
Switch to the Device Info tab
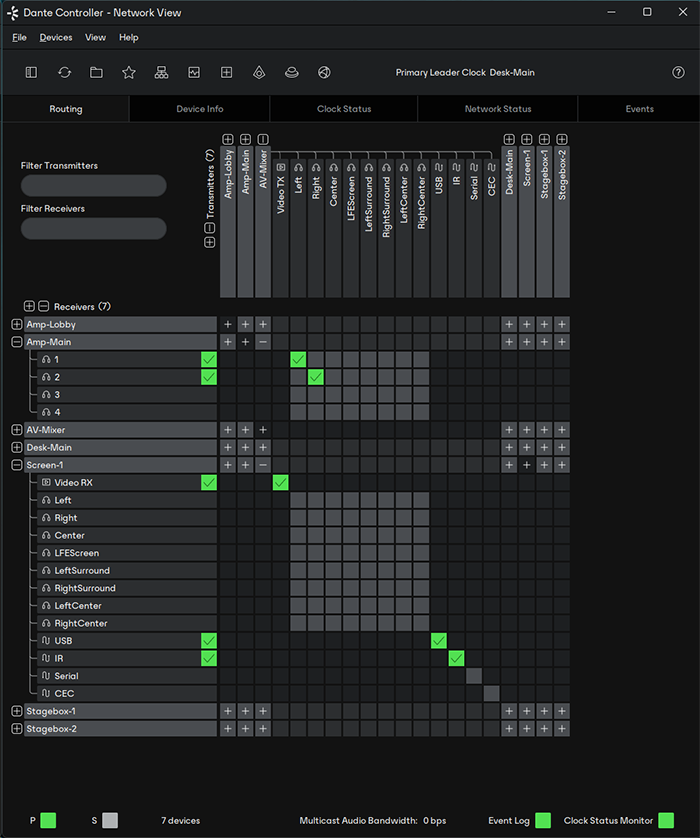200,109
